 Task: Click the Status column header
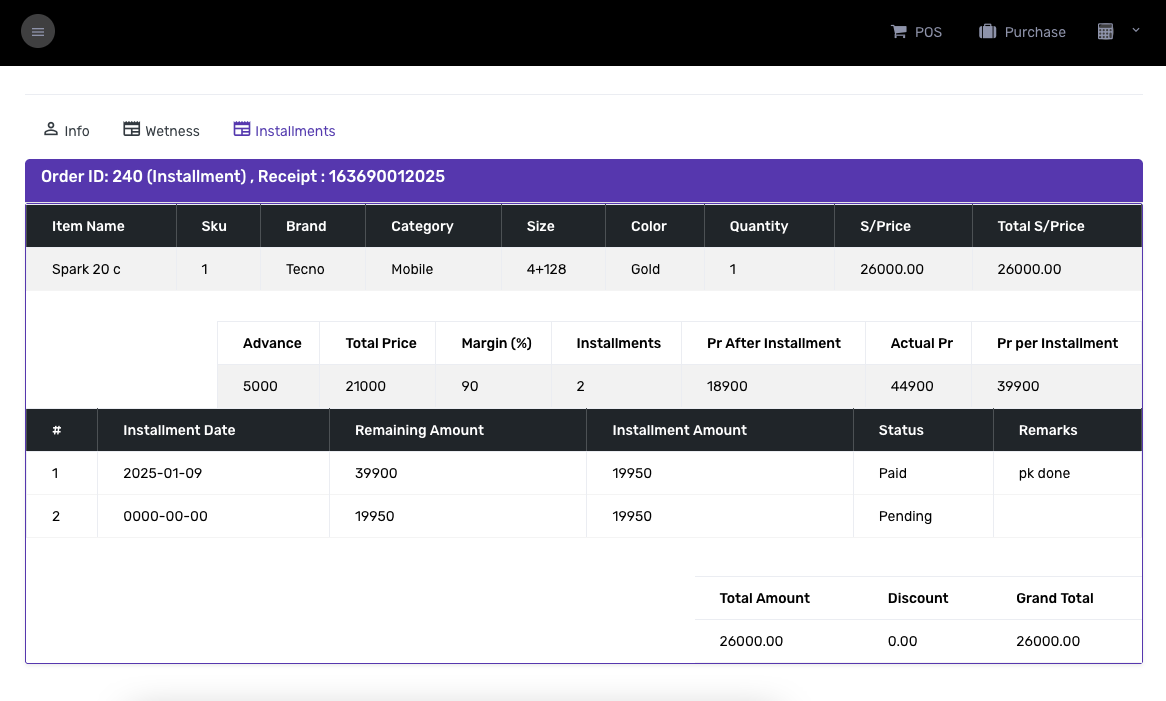[924, 430]
